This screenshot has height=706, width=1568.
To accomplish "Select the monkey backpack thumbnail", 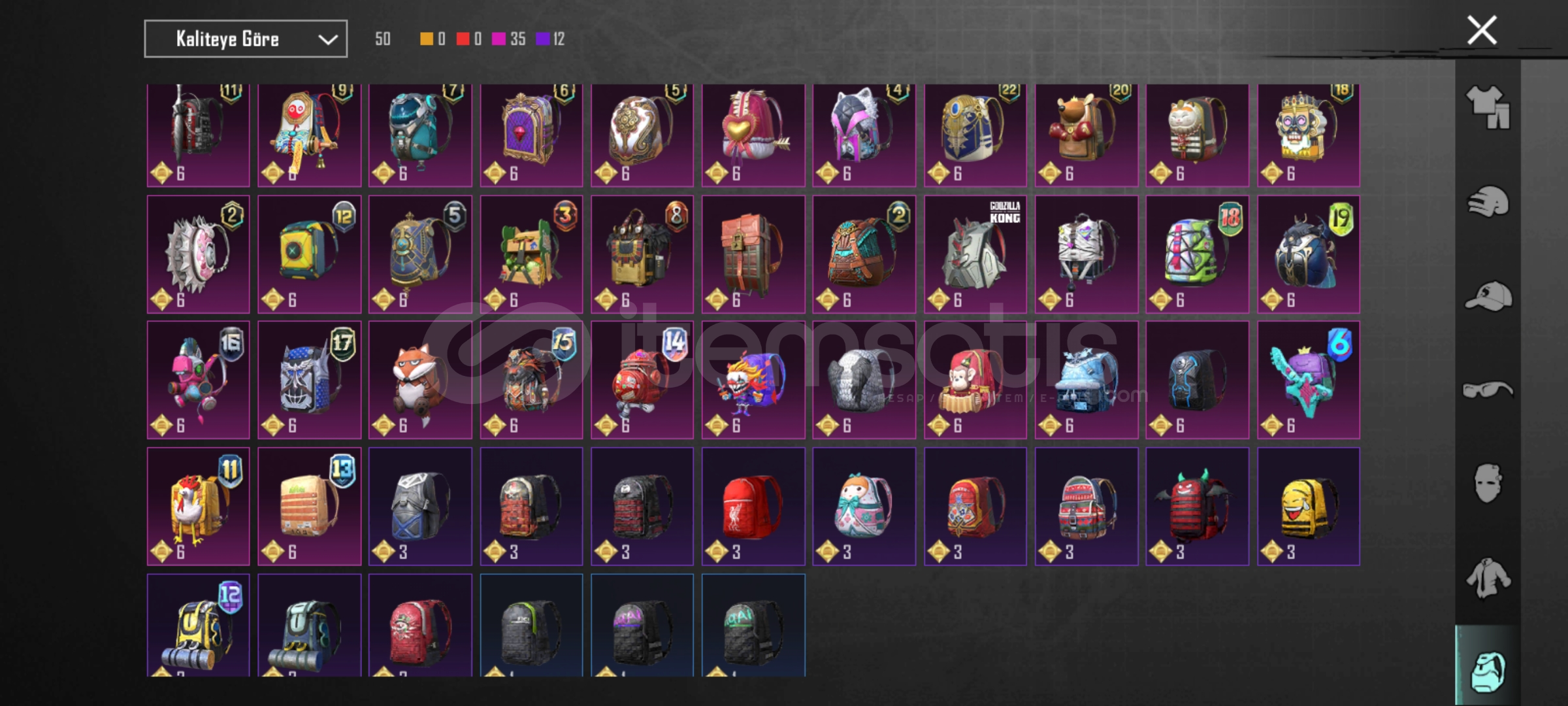I will 975,380.
